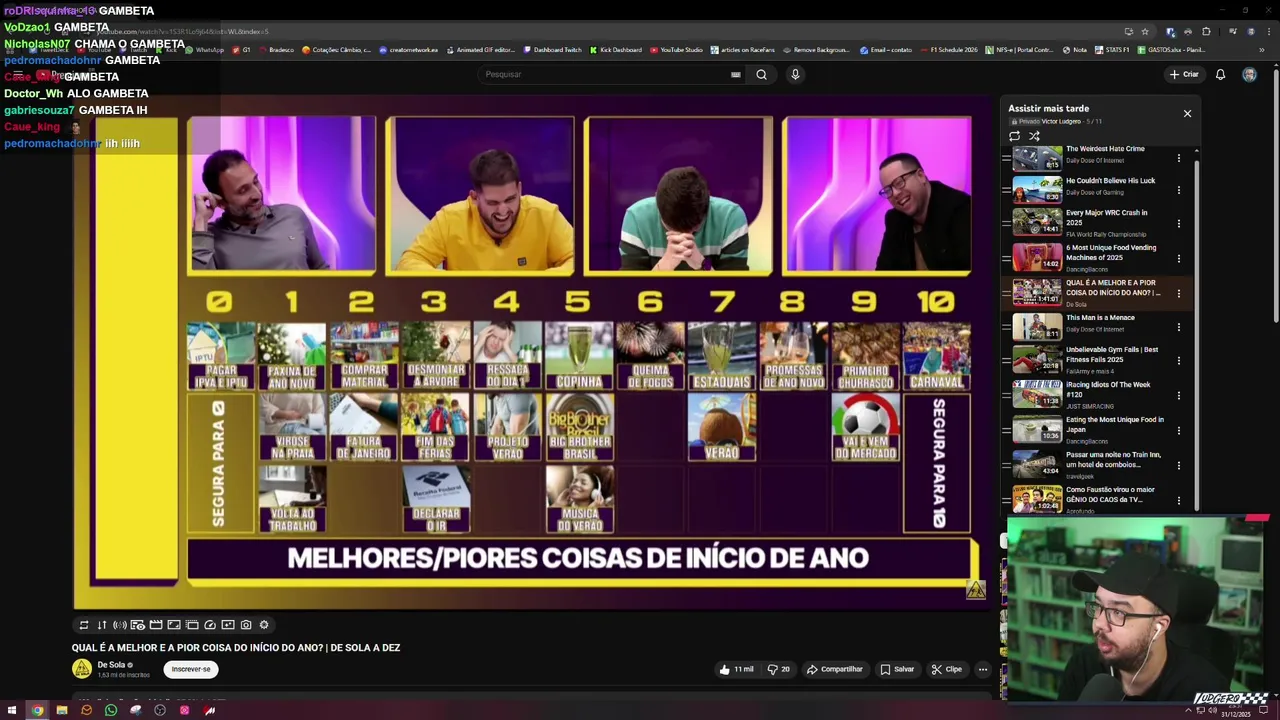The image size is (1280, 720).
Task: Open options for Eating the Most Unique Food
Action: click(1178, 430)
